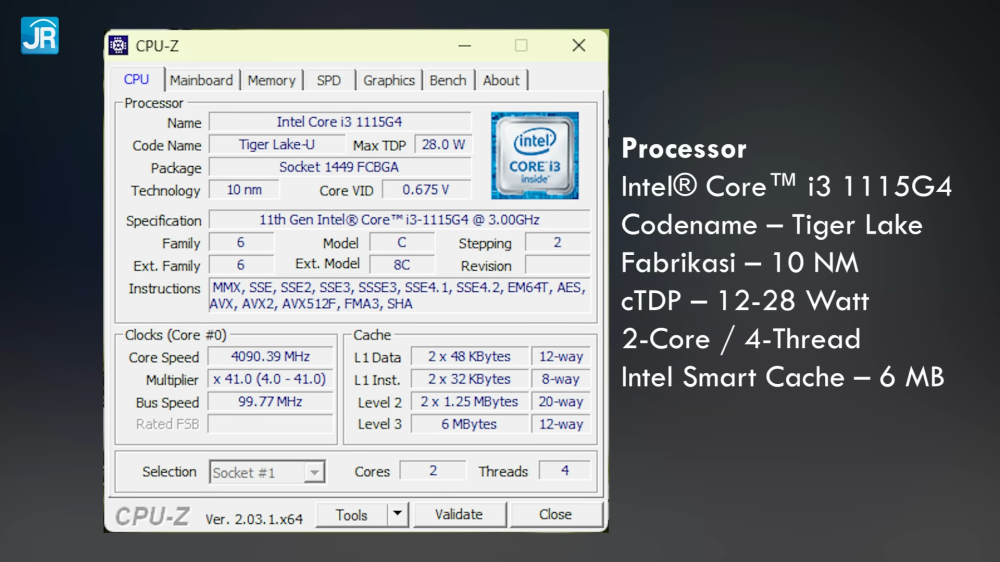The width and height of the screenshot is (1000, 562).
Task: Minimize the CPU-Z window
Action: [465, 46]
